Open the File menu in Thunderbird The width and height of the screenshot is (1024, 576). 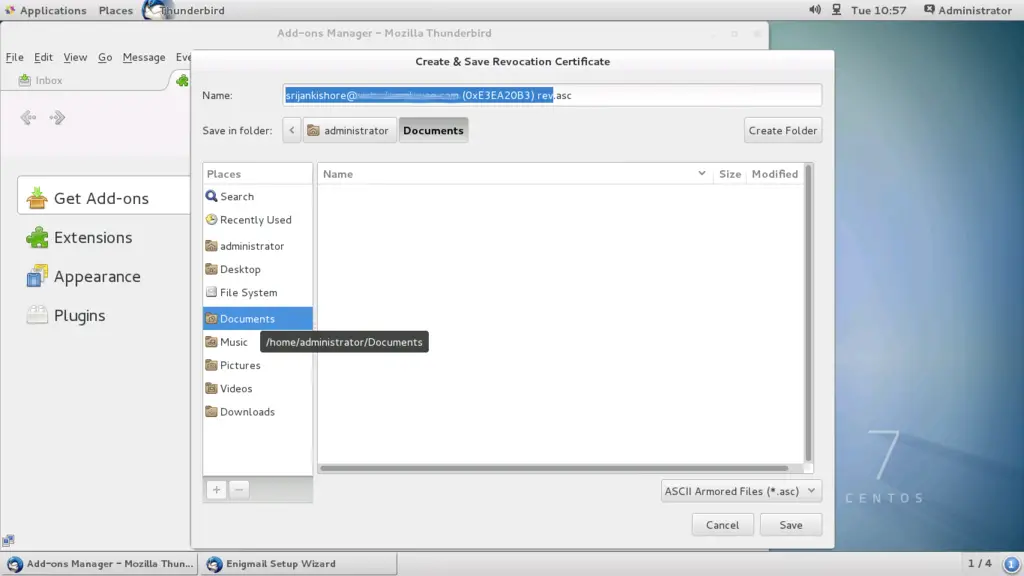click(14, 57)
